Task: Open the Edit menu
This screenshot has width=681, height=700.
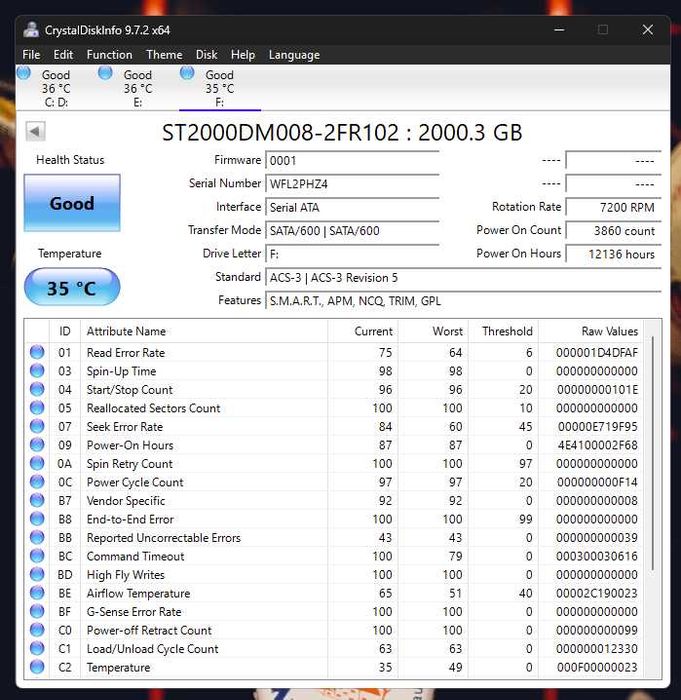Action: click(x=63, y=55)
